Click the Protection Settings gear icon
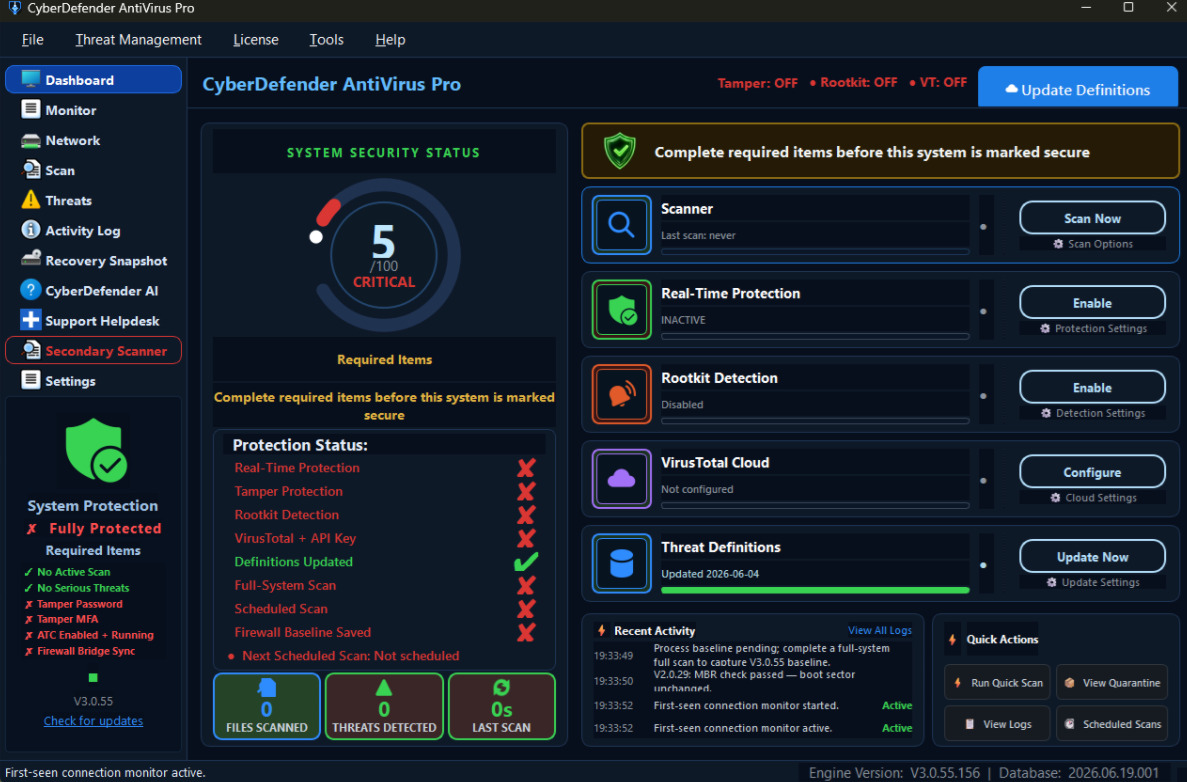Screen dimensions: 1187x782 (x=1045, y=329)
